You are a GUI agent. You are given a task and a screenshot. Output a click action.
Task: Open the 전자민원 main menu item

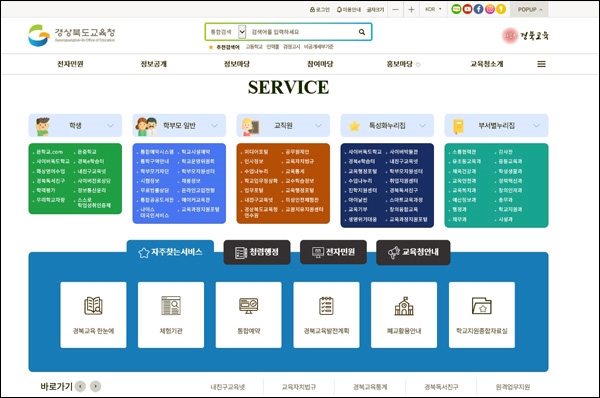click(70, 64)
